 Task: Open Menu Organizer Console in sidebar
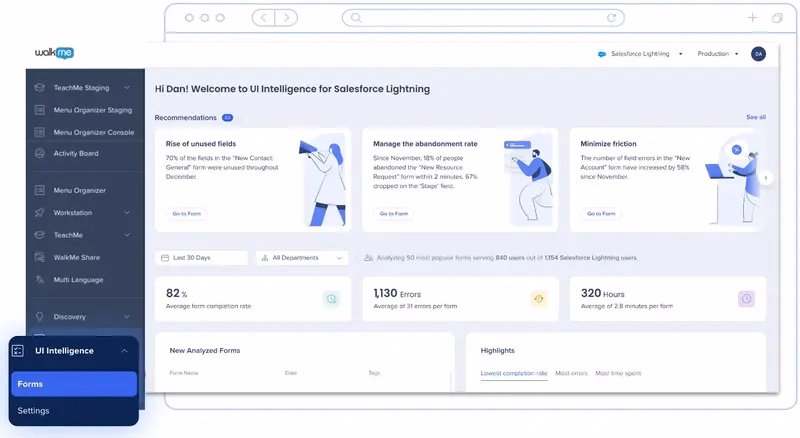(x=94, y=132)
